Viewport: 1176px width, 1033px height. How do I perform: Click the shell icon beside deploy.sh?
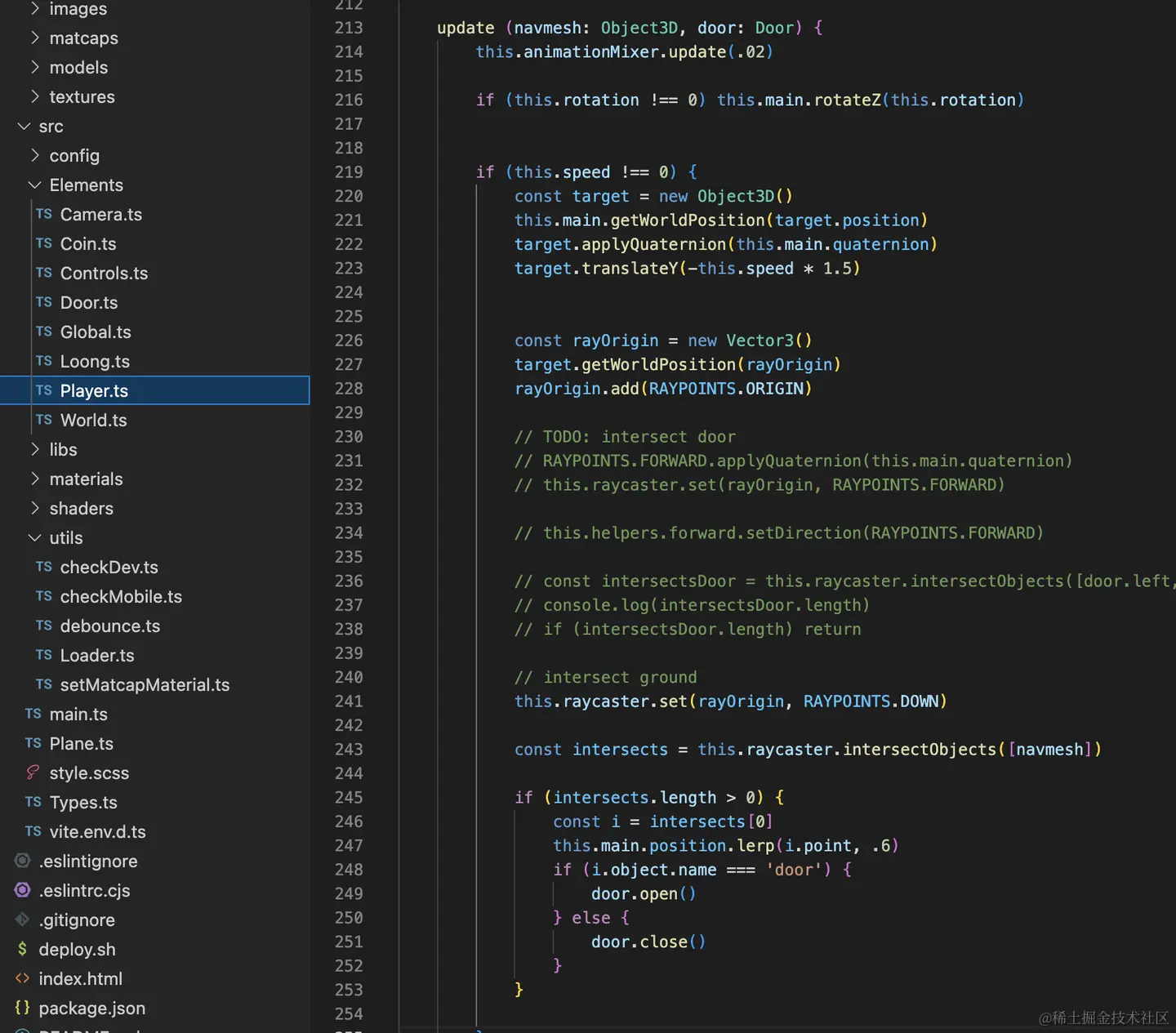pyautogui.click(x=23, y=949)
